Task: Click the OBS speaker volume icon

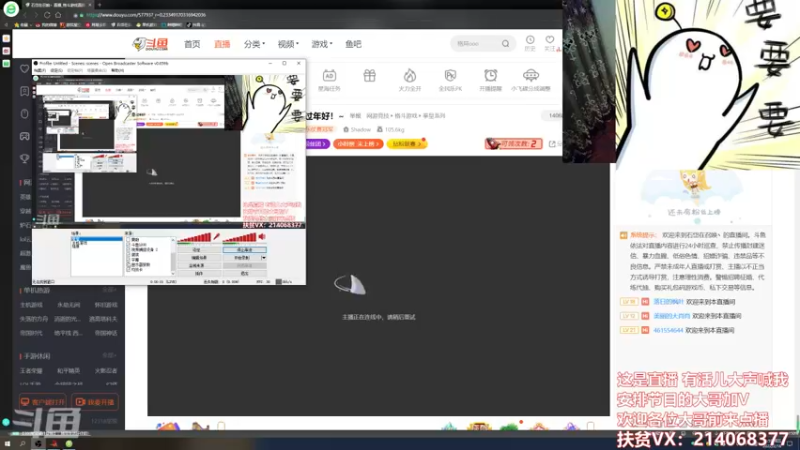Action: coord(262,237)
